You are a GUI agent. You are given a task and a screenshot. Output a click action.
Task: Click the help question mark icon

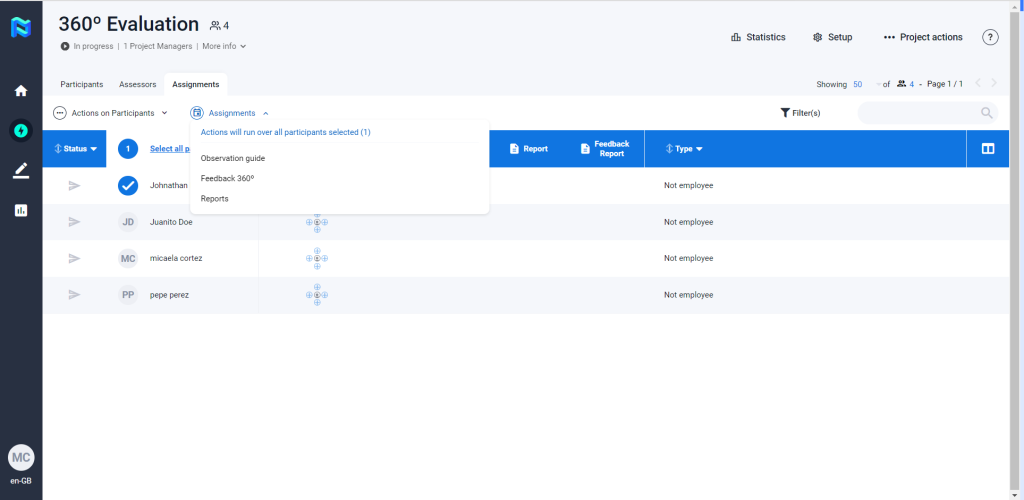pos(990,37)
